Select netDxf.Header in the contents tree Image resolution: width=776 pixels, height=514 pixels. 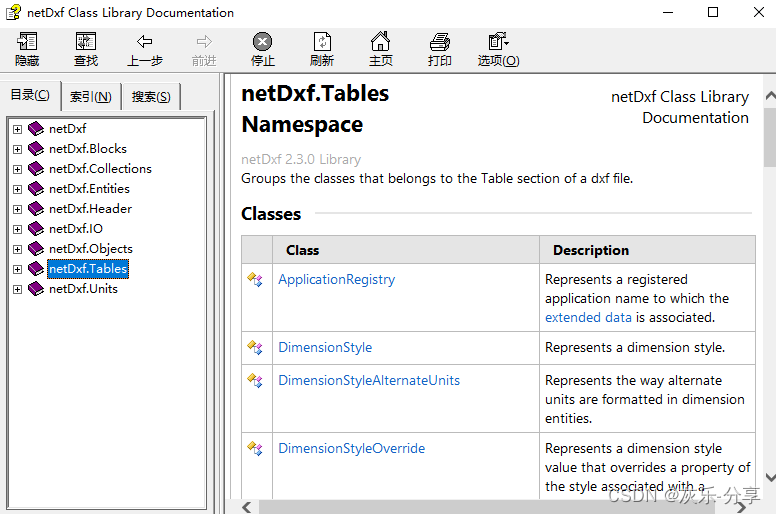point(90,209)
